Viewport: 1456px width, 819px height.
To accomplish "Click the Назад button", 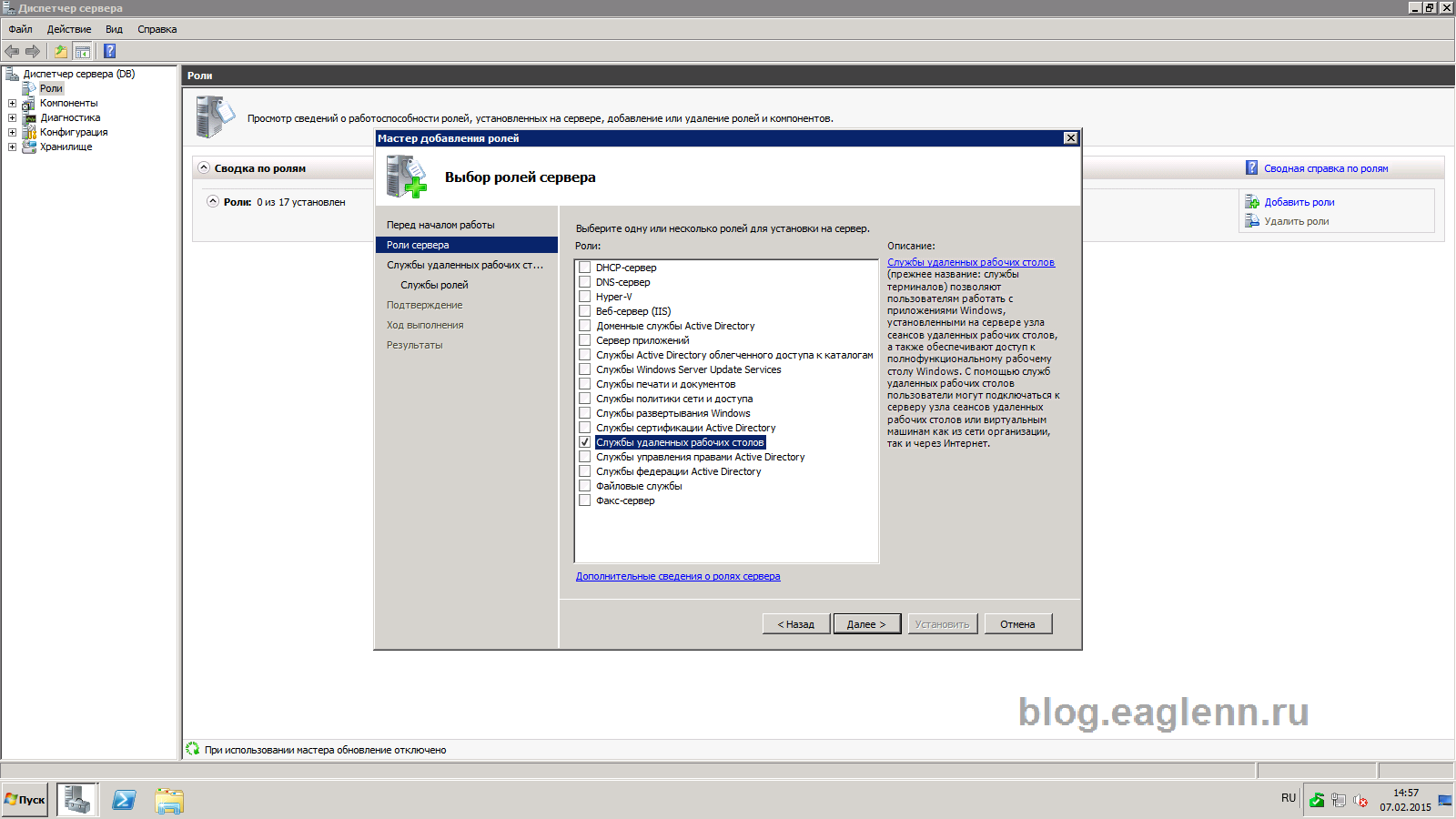I will pos(796,624).
